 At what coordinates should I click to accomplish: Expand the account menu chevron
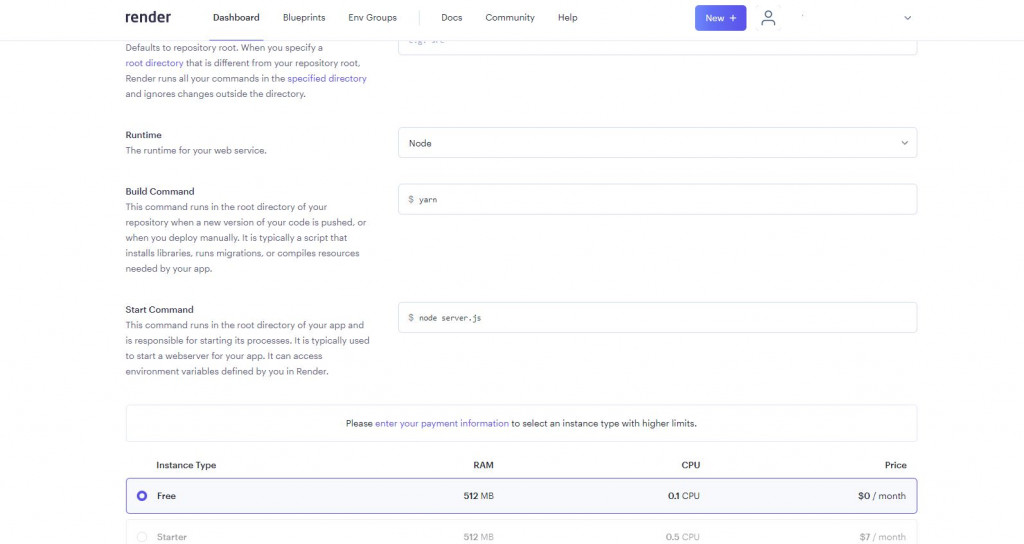click(x=907, y=18)
